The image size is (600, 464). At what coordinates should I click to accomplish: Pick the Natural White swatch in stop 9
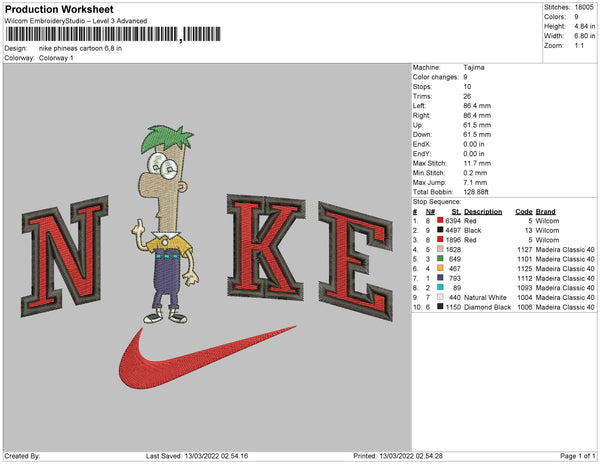pyautogui.click(x=440, y=297)
